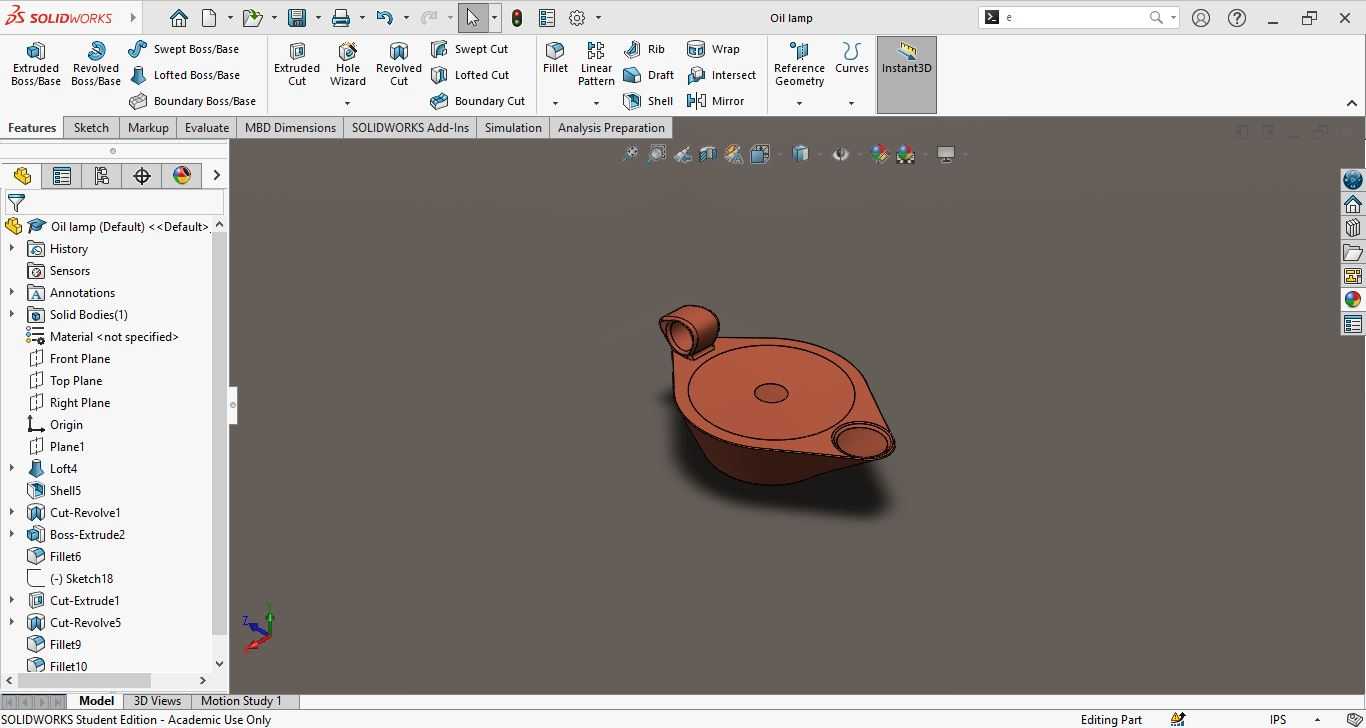
Task: Expand the Solid Bodies(1) node
Action: [12, 315]
